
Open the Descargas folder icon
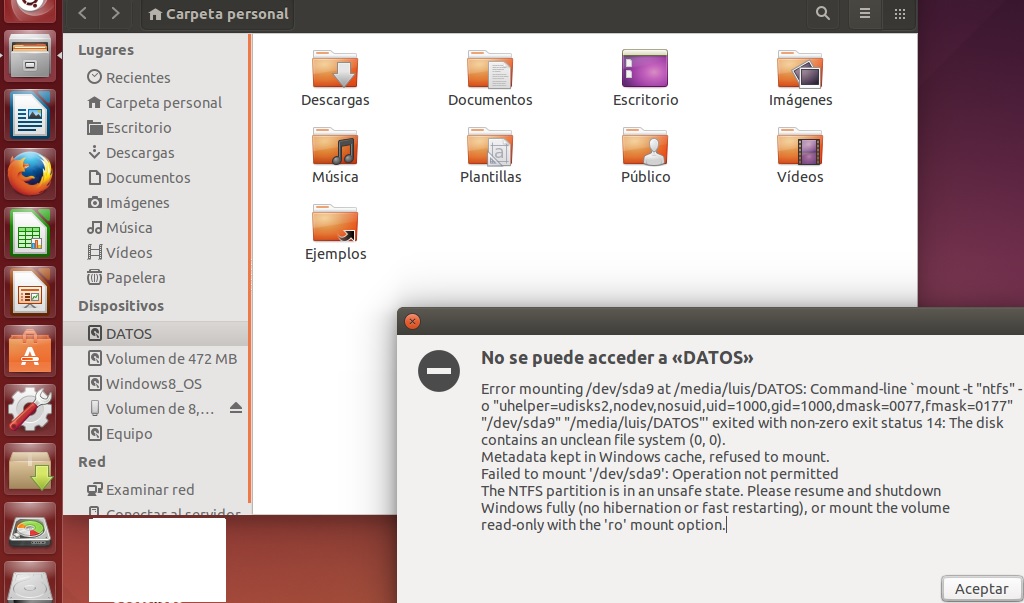[x=335, y=69]
